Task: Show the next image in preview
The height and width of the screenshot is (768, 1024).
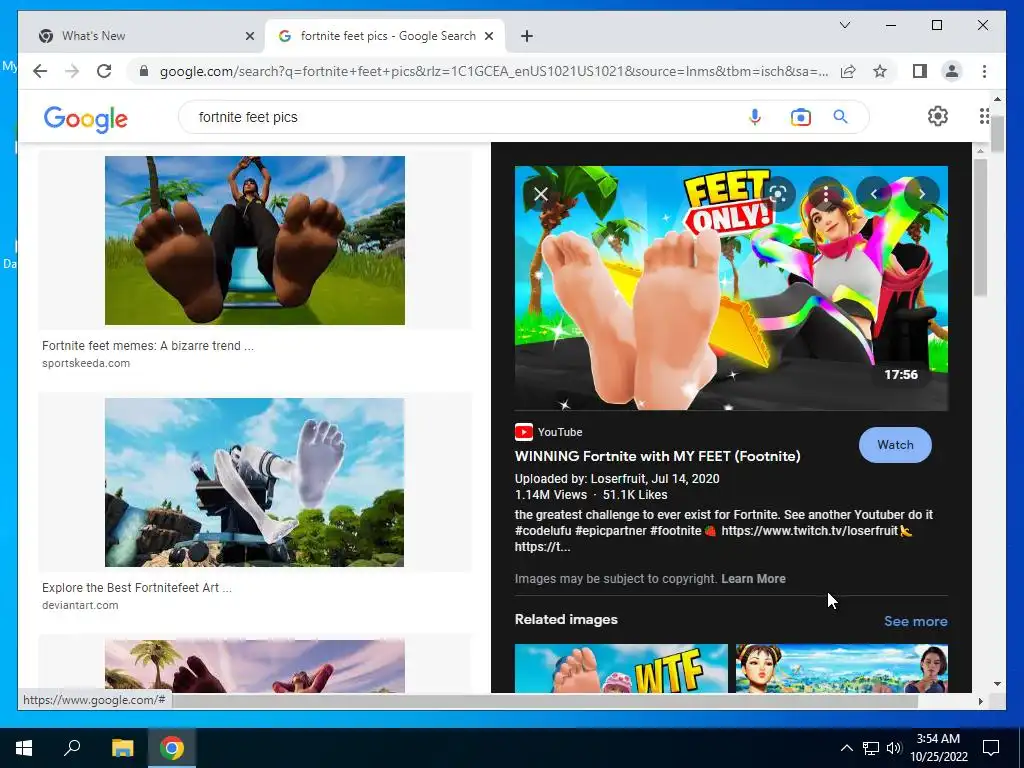Action: click(x=921, y=194)
